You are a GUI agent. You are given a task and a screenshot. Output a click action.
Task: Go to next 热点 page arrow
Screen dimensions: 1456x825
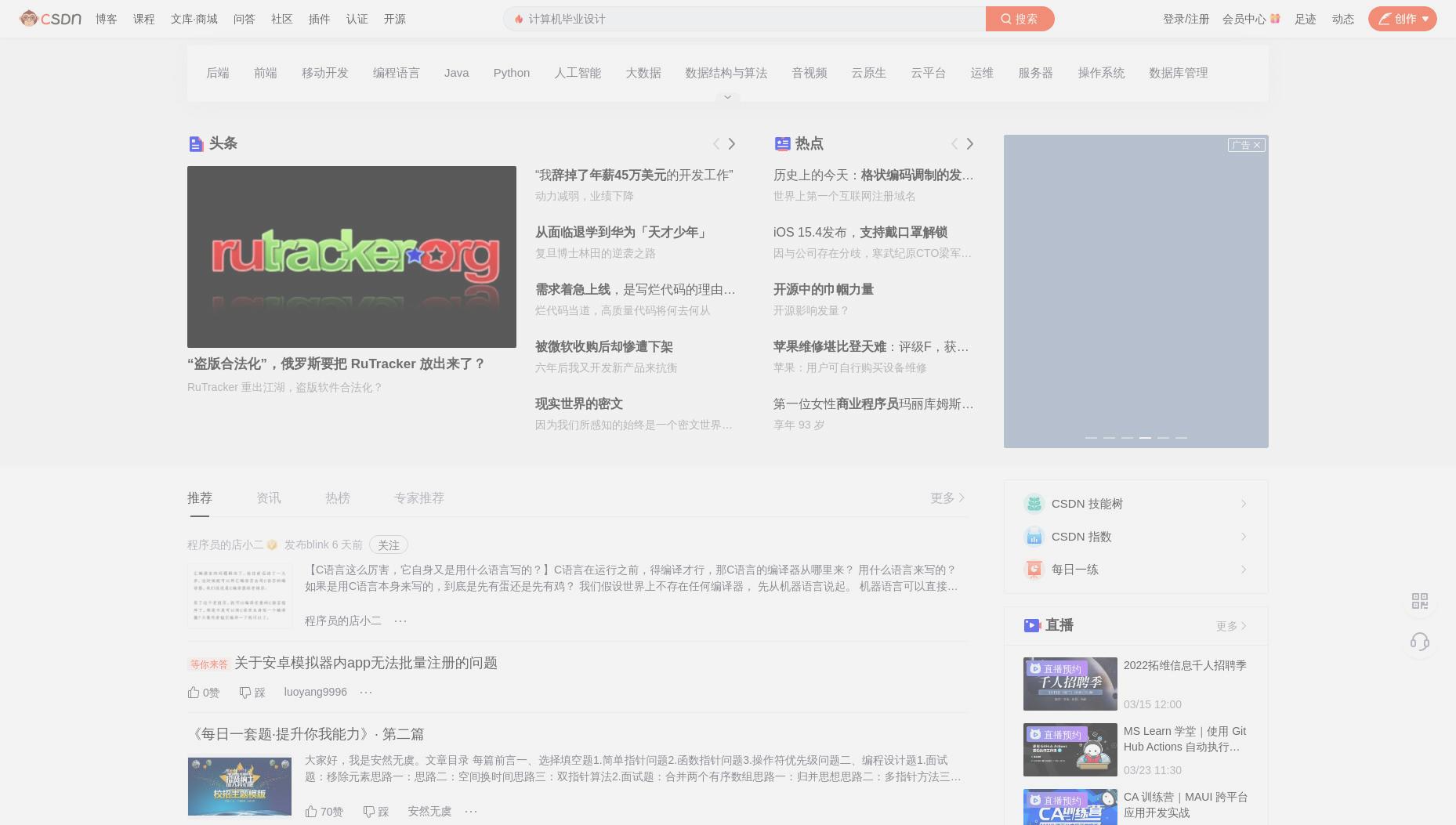click(970, 143)
